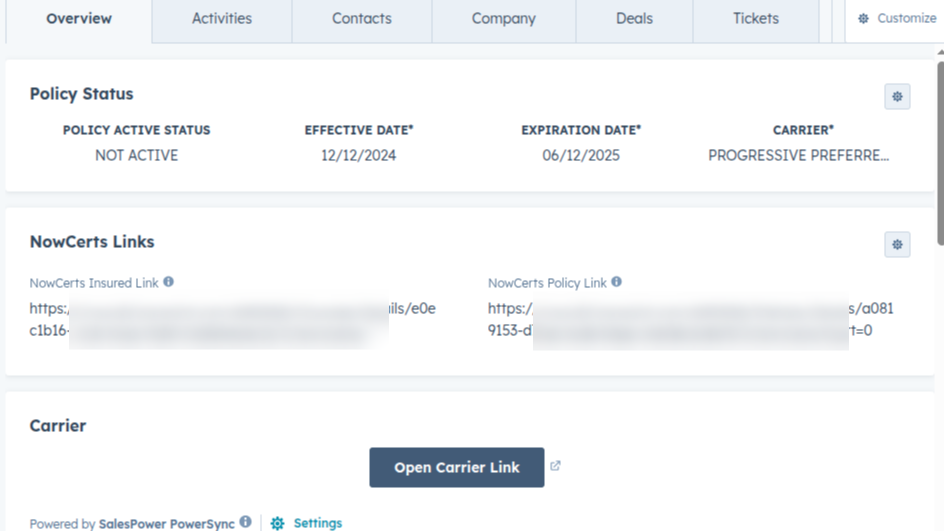Click info icon beside NowCerts Policy Link
The height and width of the screenshot is (531, 944).
(616, 282)
